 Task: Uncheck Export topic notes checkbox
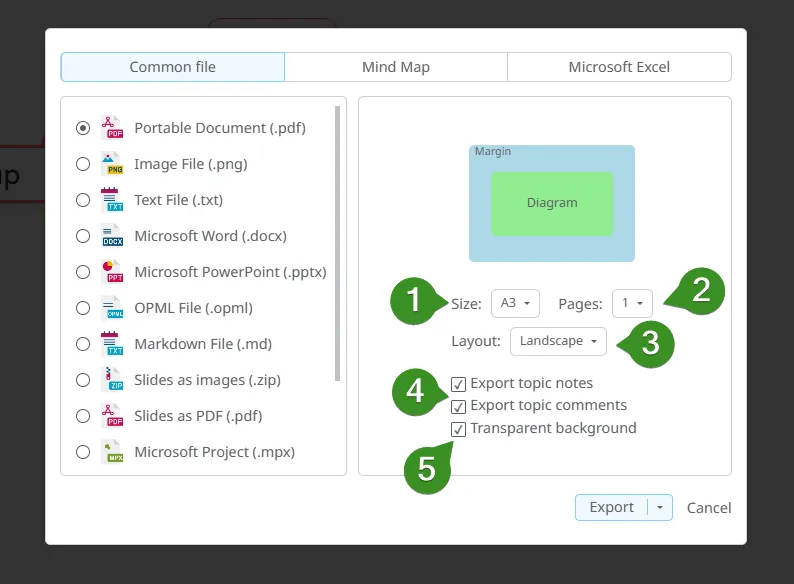[x=458, y=383]
